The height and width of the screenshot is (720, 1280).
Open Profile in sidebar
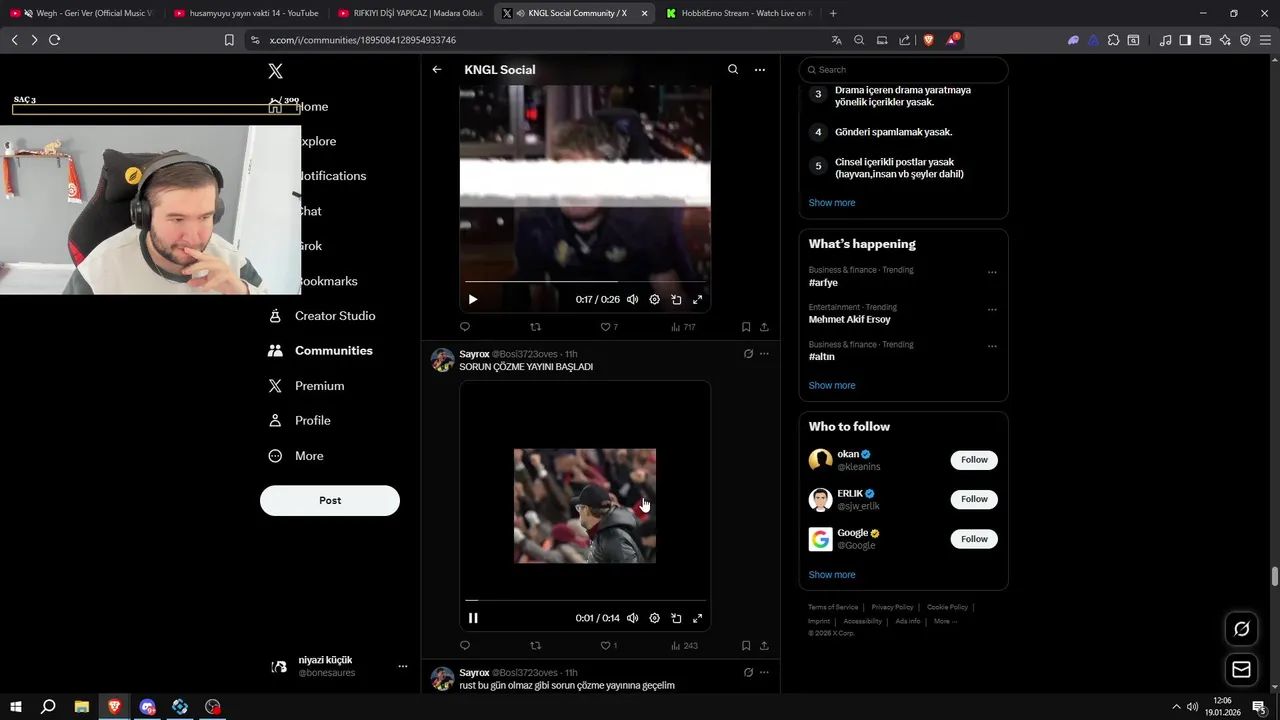(x=299, y=421)
